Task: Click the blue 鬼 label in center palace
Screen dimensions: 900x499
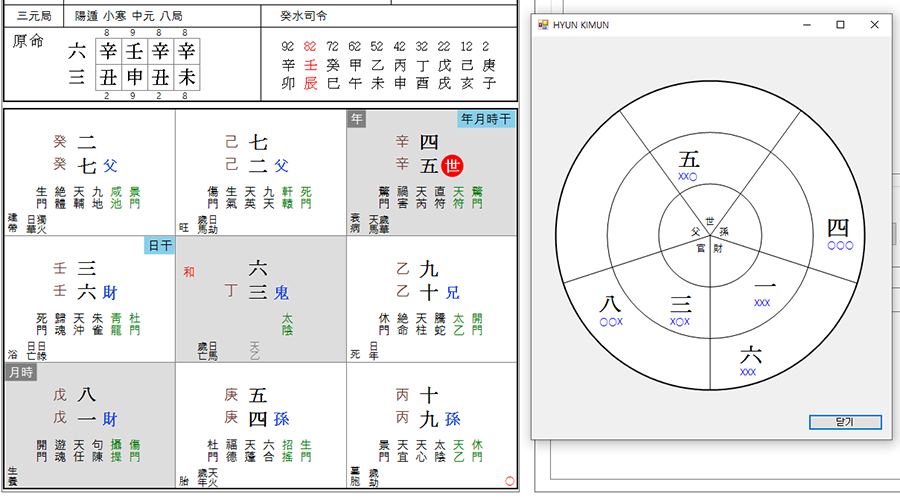Action: (281, 293)
